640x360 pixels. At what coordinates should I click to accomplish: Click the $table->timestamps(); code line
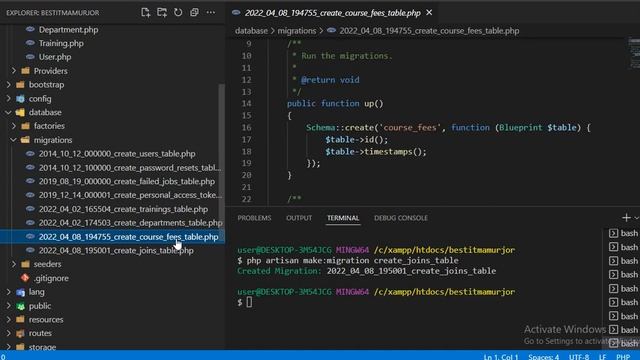click(x=376, y=152)
